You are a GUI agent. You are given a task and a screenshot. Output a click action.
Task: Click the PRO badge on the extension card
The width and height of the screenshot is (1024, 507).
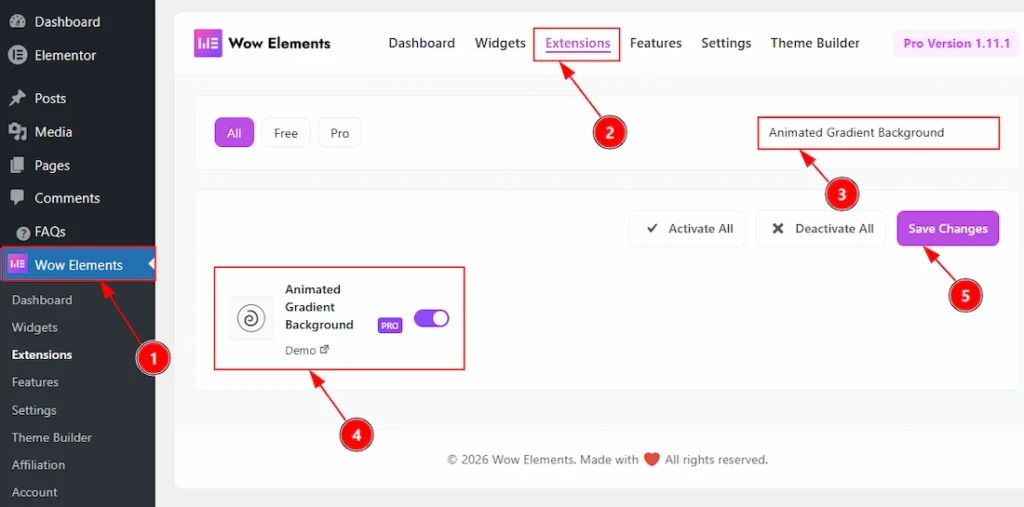tap(390, 325)
